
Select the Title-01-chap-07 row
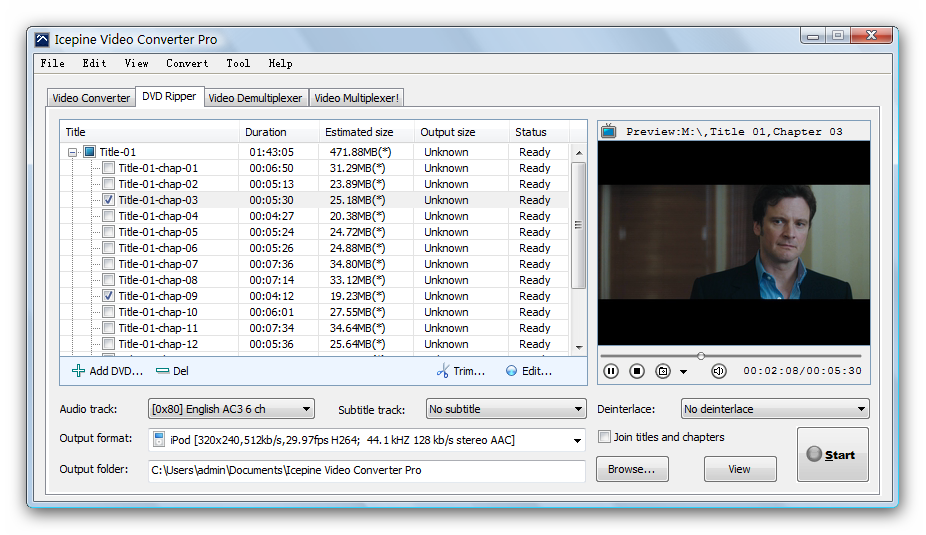tap(315, 264)
